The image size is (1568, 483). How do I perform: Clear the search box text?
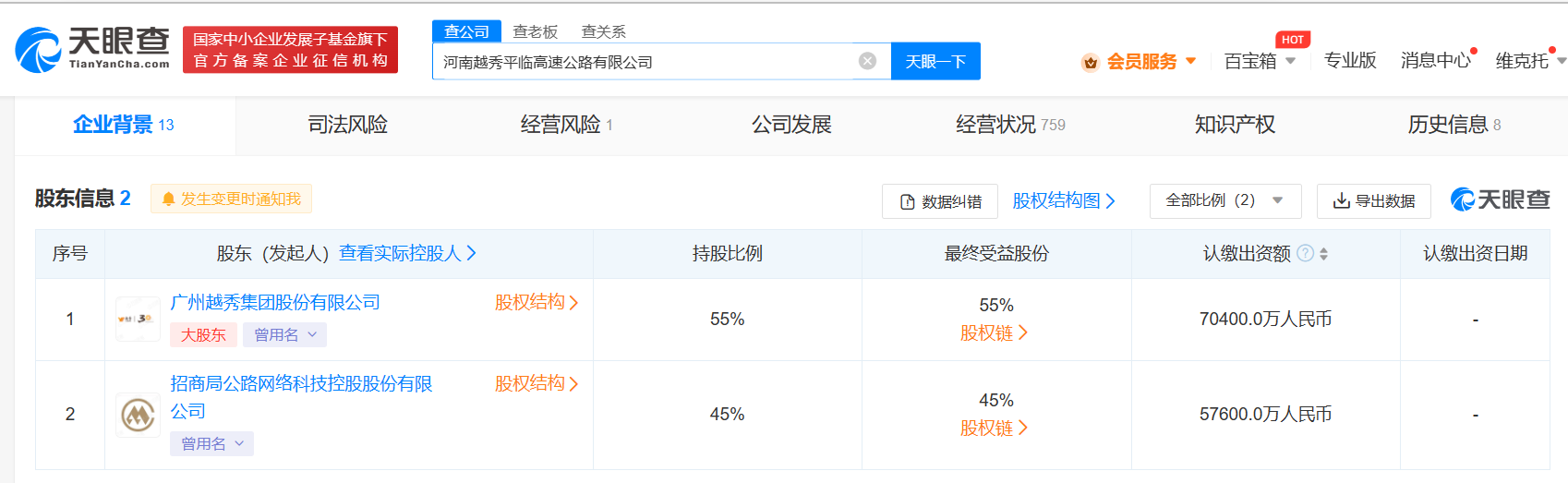[867, 61]
